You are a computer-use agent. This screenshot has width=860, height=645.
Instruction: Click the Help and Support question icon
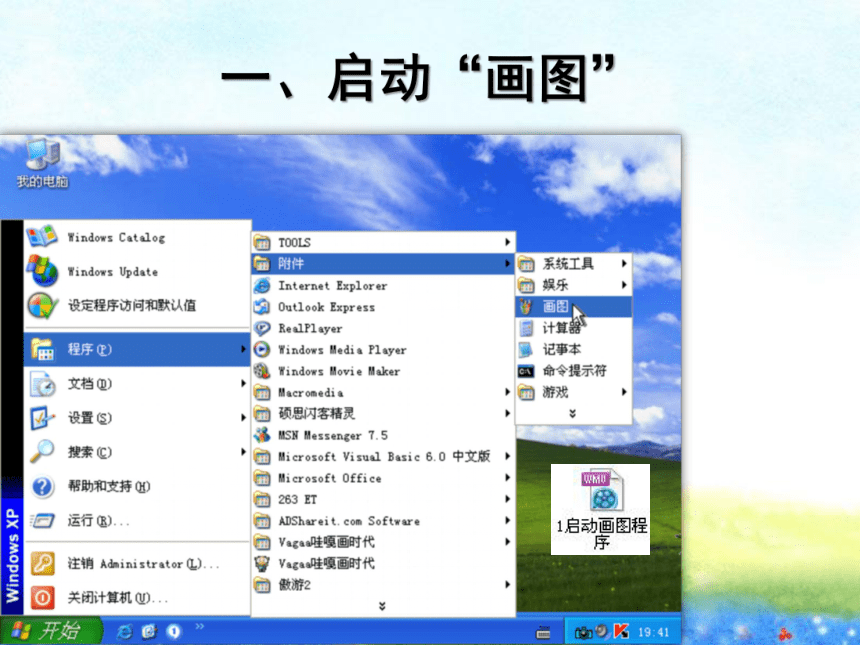42,486
